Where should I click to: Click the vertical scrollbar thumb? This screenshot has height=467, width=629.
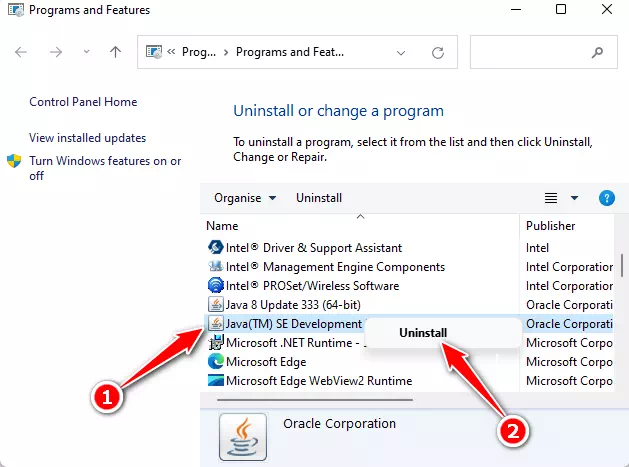(x=622, y=265)
